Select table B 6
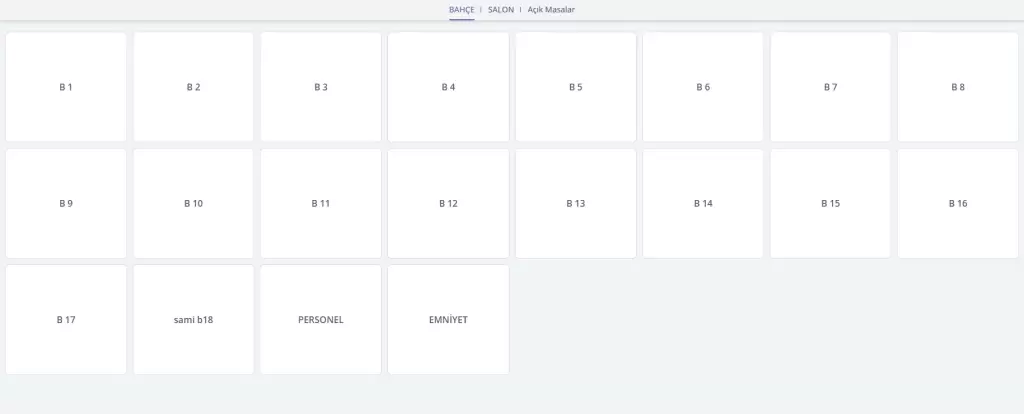Image resolution: width=1024 pixels, height=414 pixels. (x=703, y=87)
